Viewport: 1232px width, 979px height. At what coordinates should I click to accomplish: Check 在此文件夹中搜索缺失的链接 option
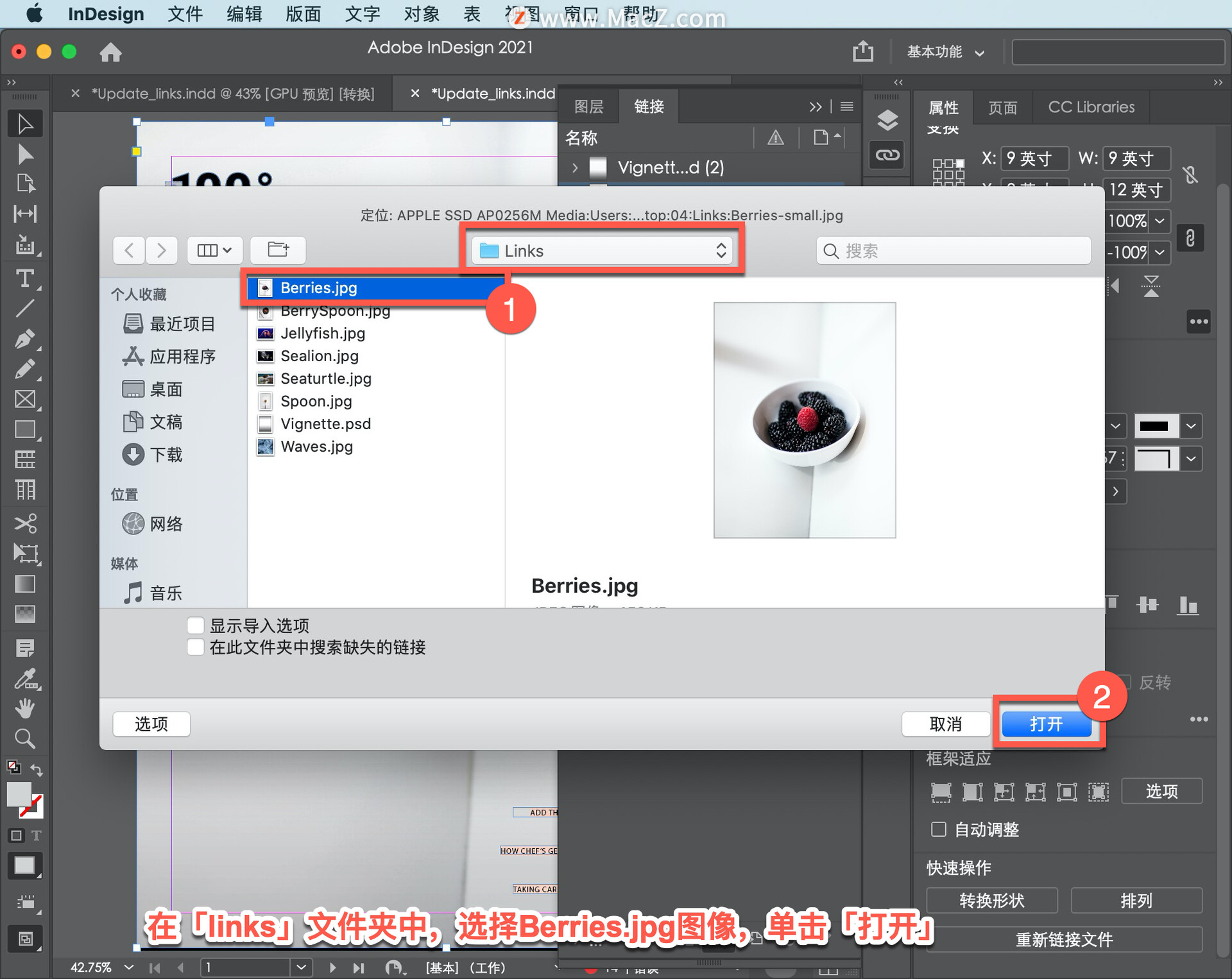click(196, 647)
